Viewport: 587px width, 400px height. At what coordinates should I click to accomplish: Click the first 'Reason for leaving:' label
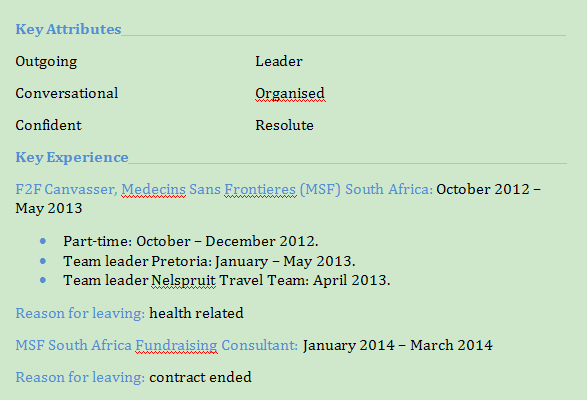tap(80, 313)
